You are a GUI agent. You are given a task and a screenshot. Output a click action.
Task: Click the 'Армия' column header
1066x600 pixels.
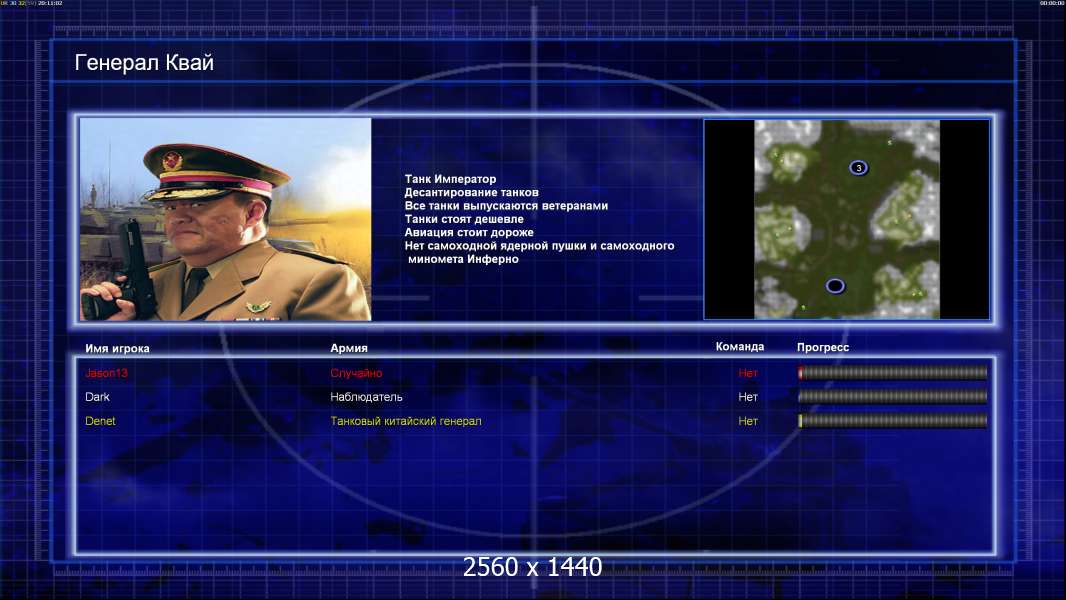click(349, 348)
